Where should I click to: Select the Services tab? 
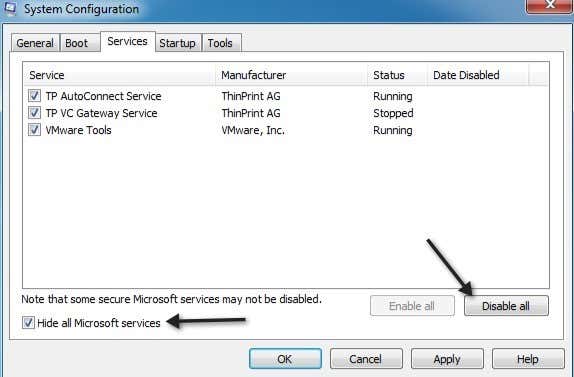(127, 41)
